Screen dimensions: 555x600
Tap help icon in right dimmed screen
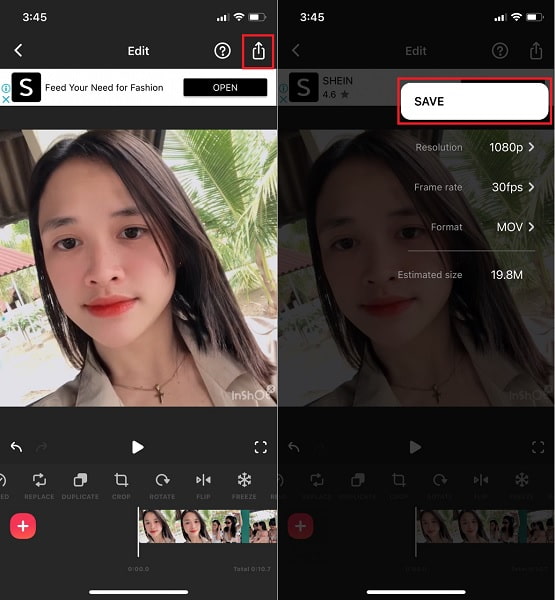point(500,51)
